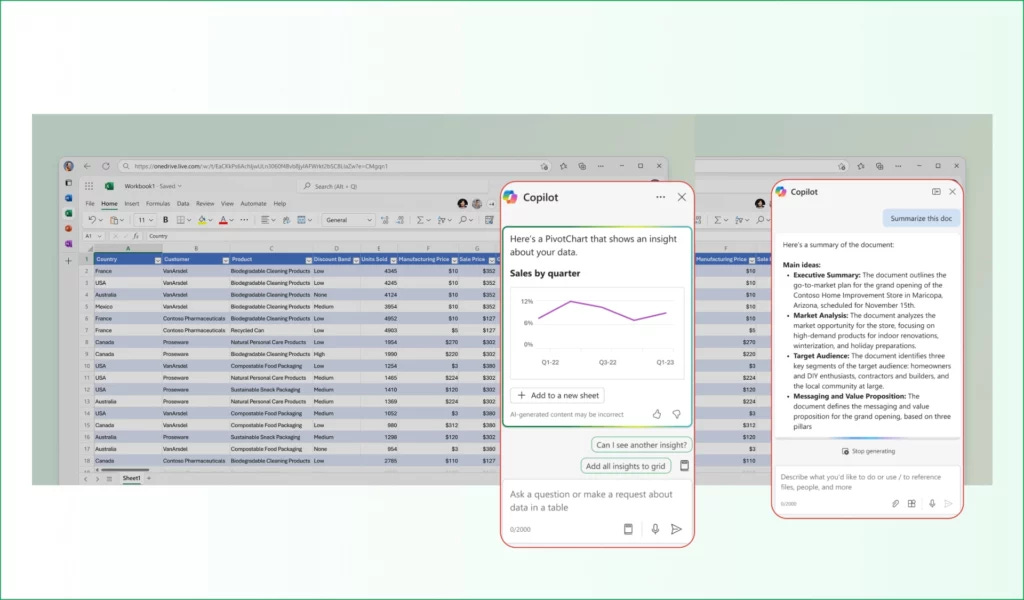The image size is (1024, 600).
Task: Switch to the Automate tab
Action: [x=253, y=204]
